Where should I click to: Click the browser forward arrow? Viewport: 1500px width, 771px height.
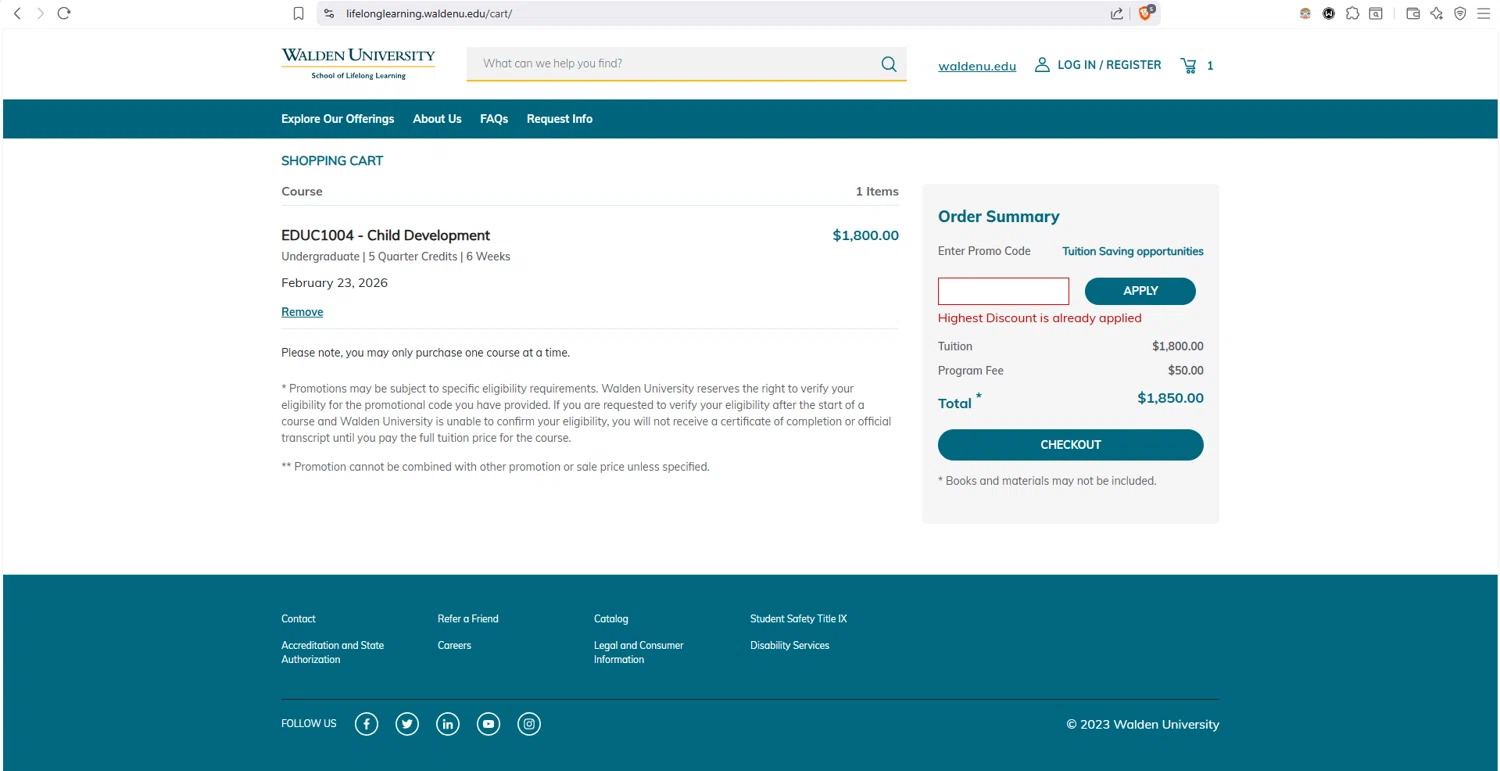(x=40, y=13)
